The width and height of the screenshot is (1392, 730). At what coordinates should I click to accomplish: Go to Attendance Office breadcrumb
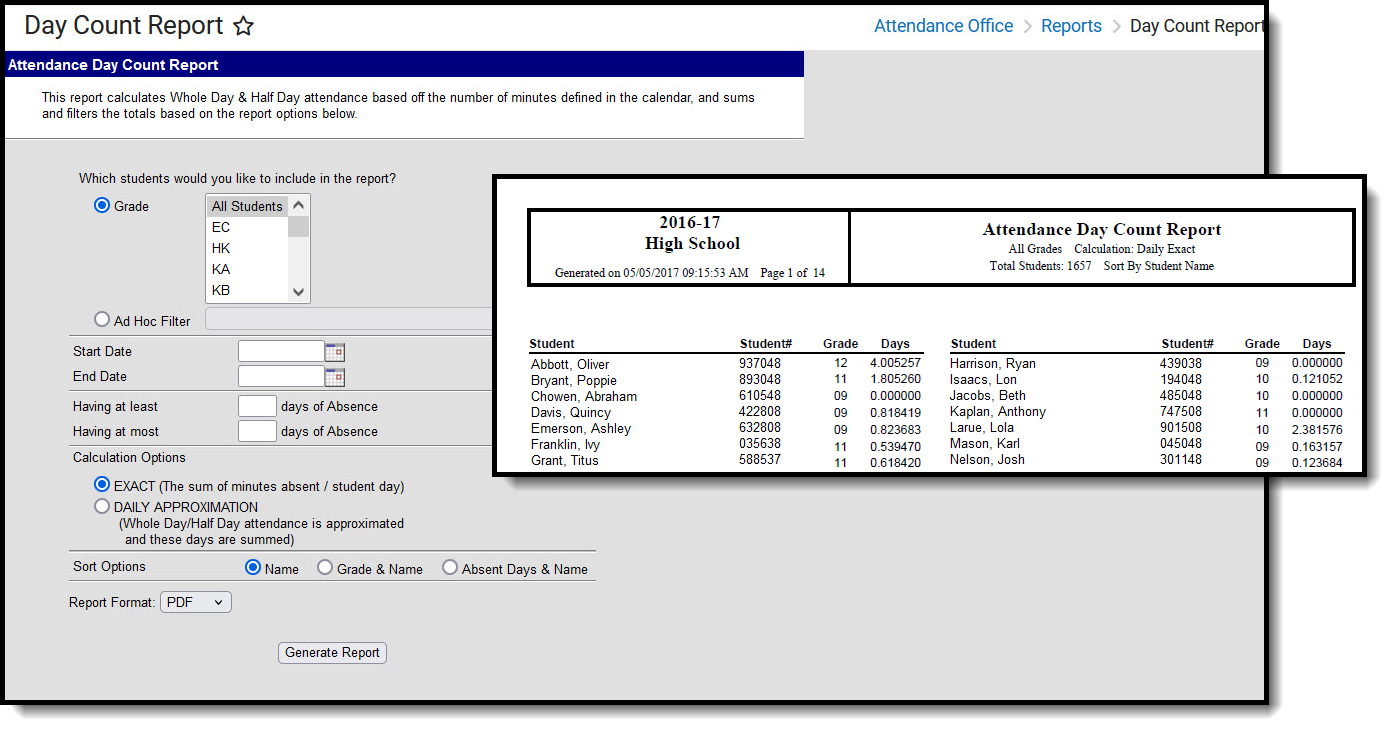[x=943, y=26]
